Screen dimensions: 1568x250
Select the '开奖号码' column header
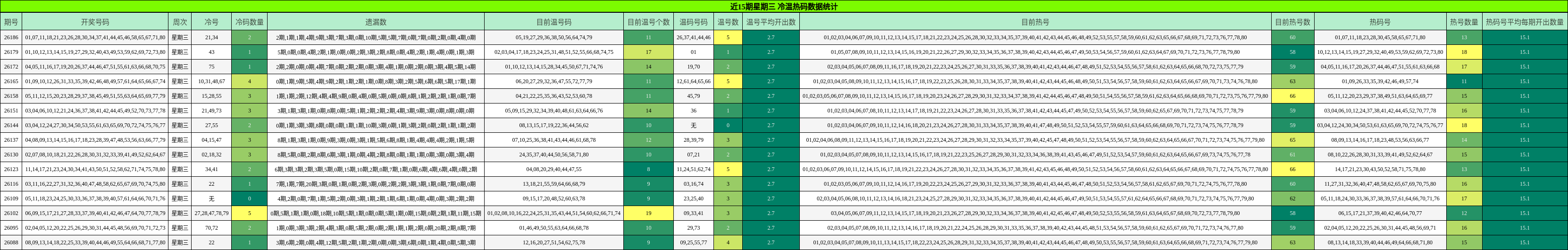point(95,22)
